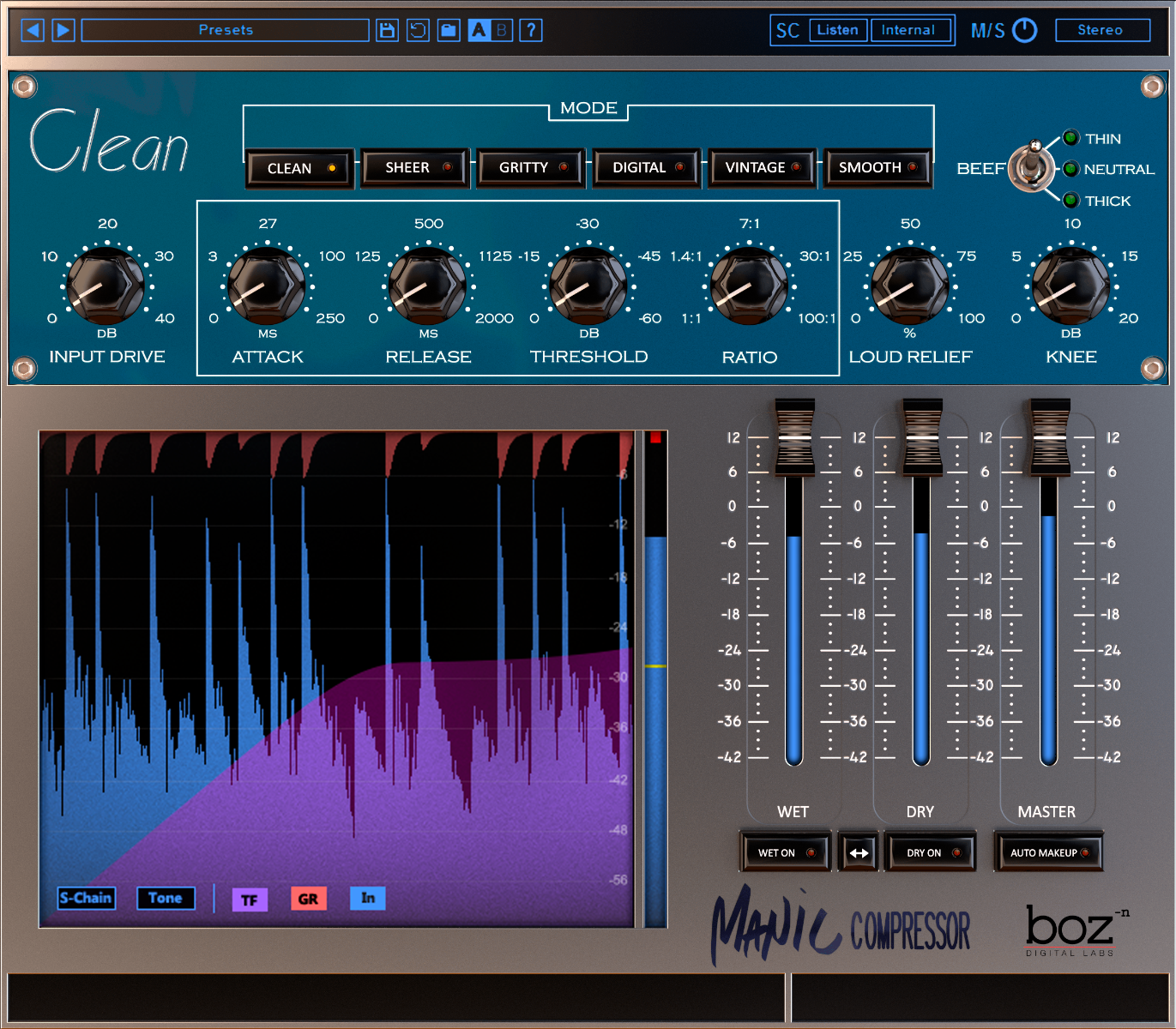The height and width of the screenshot is (1029, 1176).
Task: Select SMOOTH compression mode
Action: 878,167
